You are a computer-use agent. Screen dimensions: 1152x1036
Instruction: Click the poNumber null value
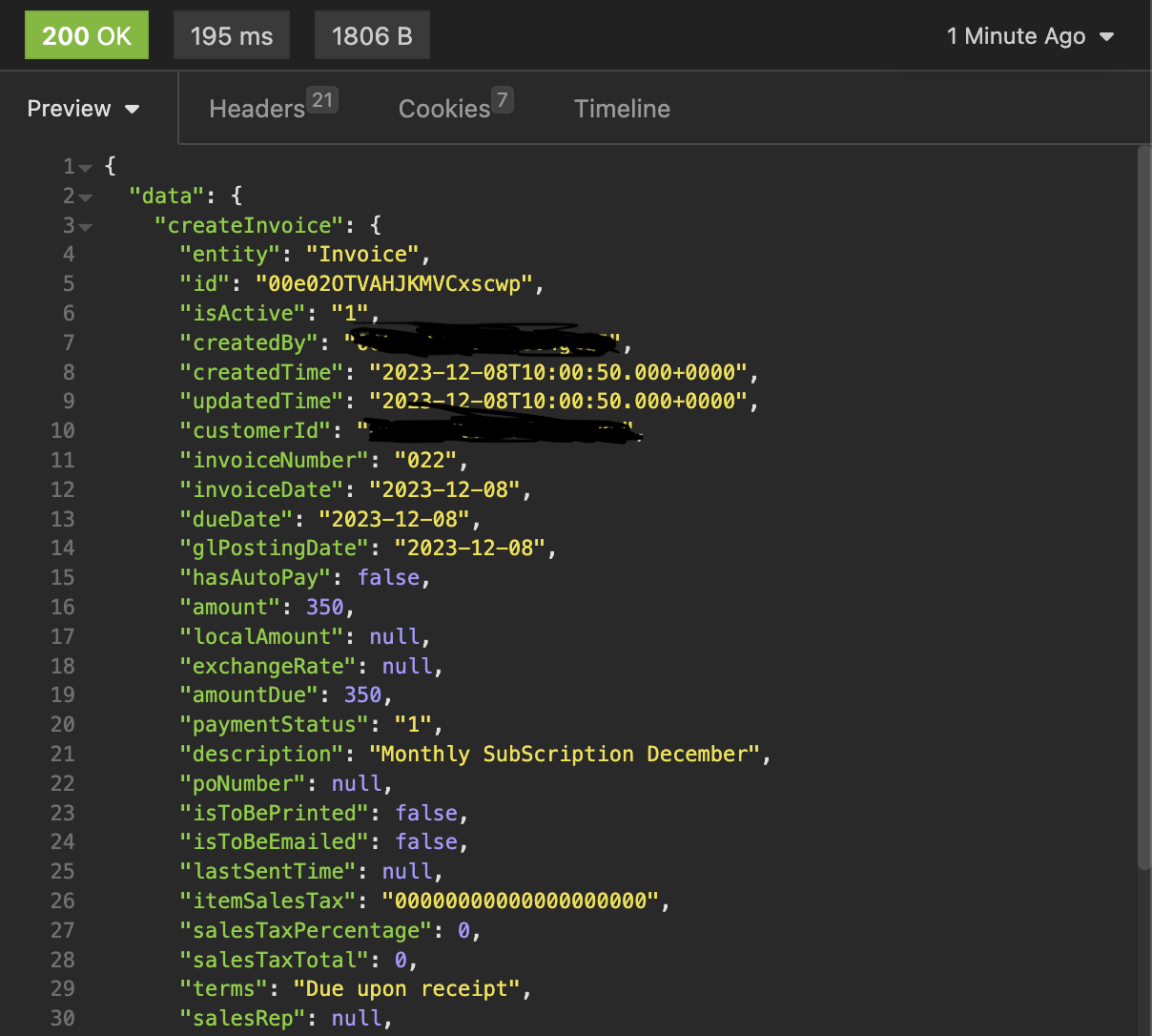pos(357,783)
